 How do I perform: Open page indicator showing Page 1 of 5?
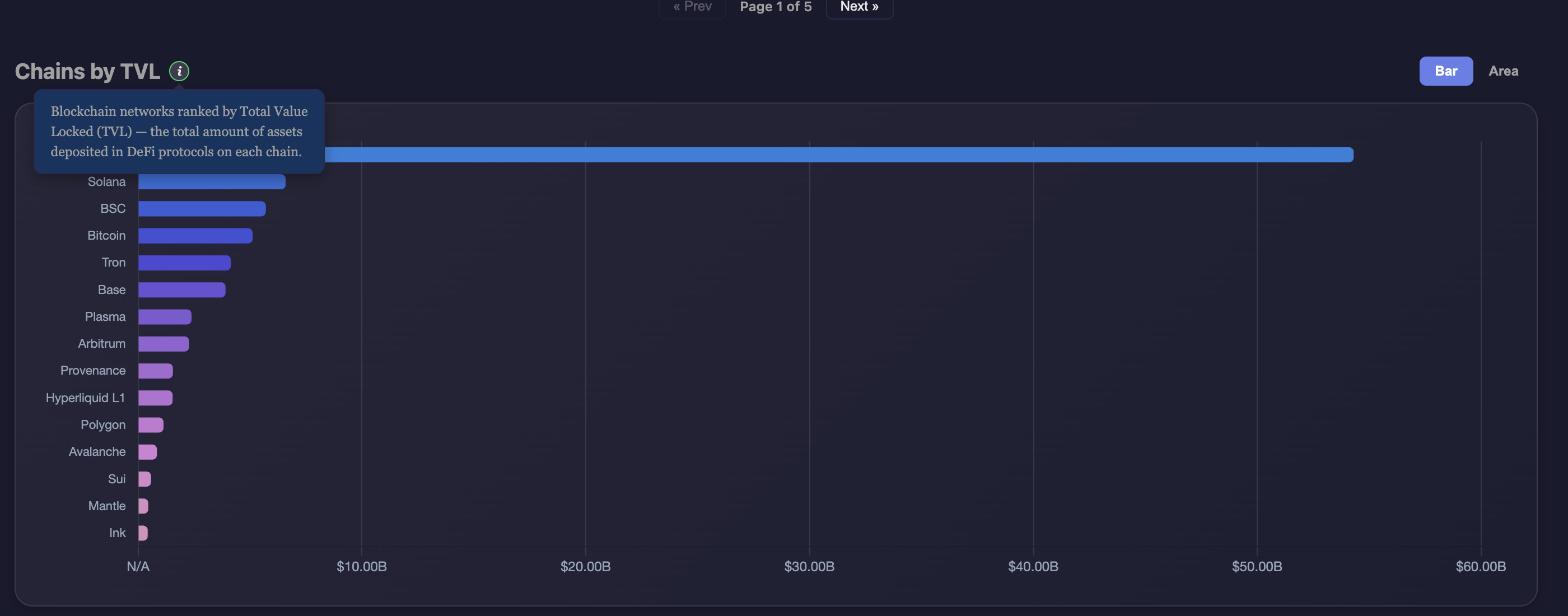pos(775,7)
